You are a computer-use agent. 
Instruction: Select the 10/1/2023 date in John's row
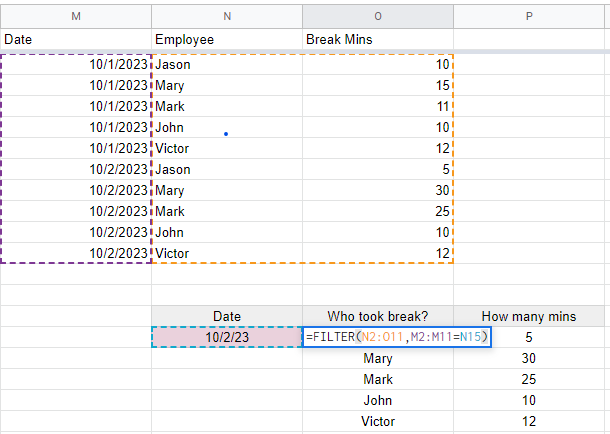click(76, 127)
